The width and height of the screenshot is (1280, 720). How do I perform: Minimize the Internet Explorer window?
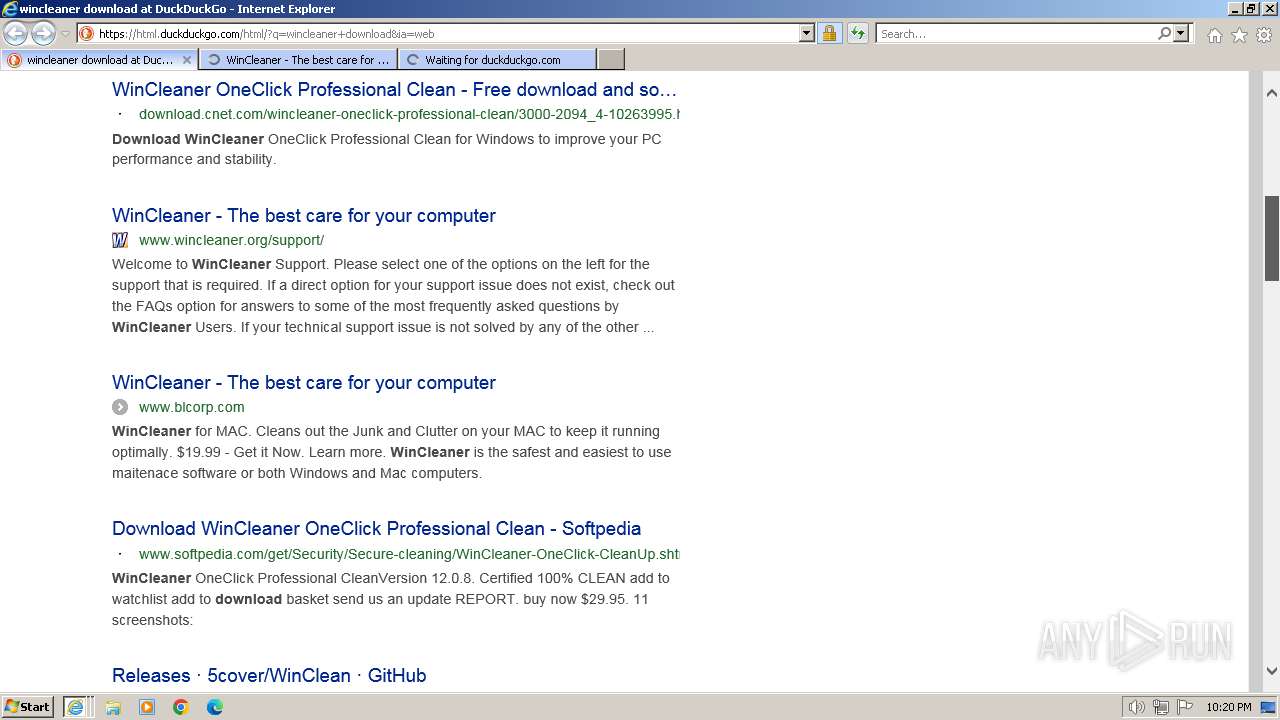pos(1233,8)
